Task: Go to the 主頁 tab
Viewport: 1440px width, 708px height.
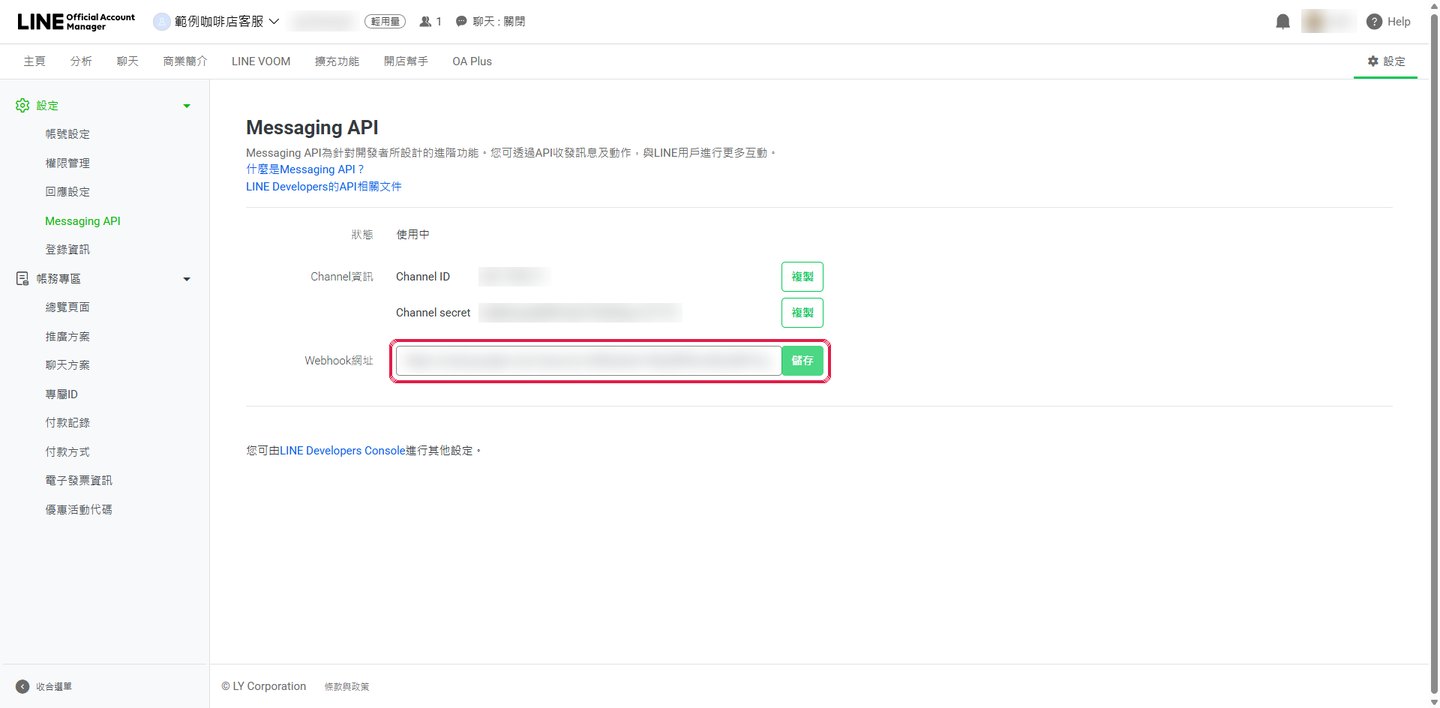Action: pos(34,61)
